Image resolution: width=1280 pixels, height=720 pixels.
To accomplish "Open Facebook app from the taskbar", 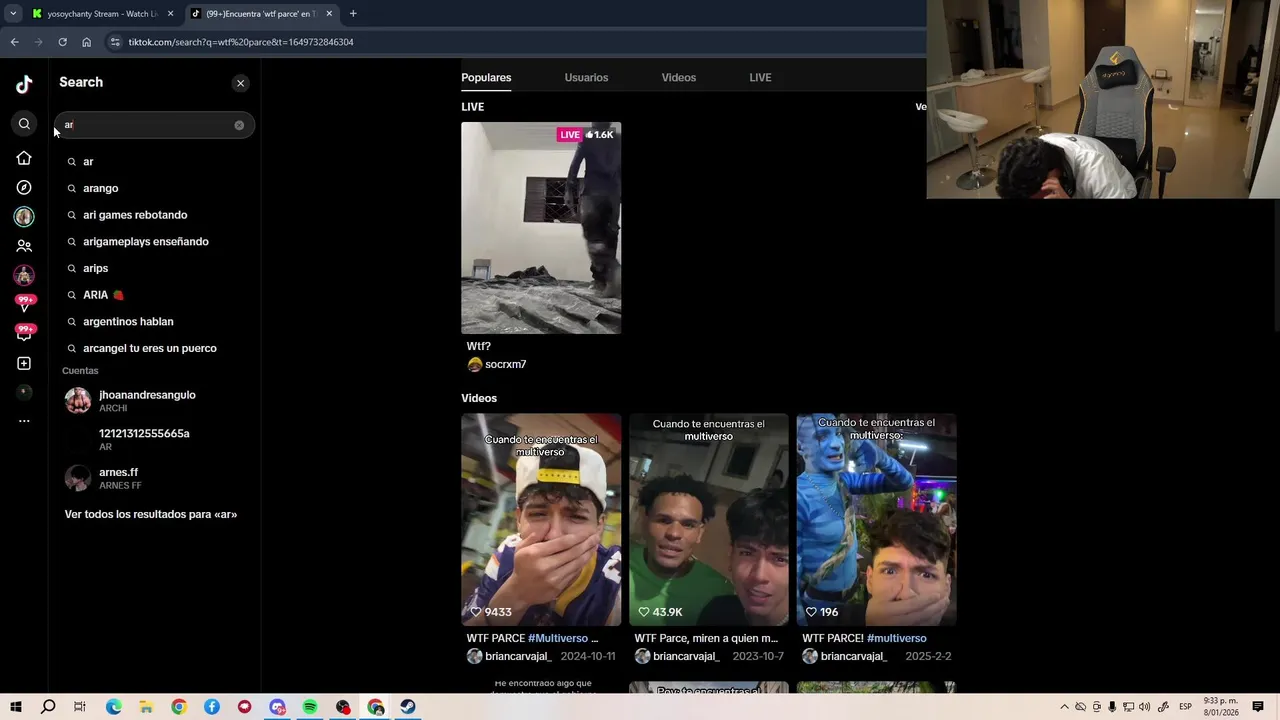I will coord(212,707).
